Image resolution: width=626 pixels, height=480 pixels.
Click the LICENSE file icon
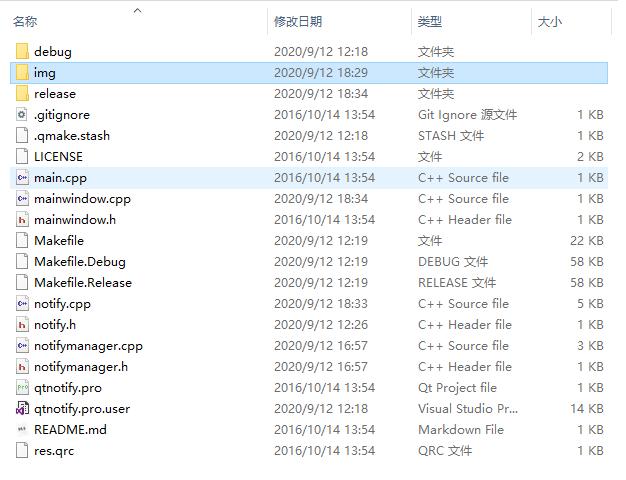tap(22, 157)
